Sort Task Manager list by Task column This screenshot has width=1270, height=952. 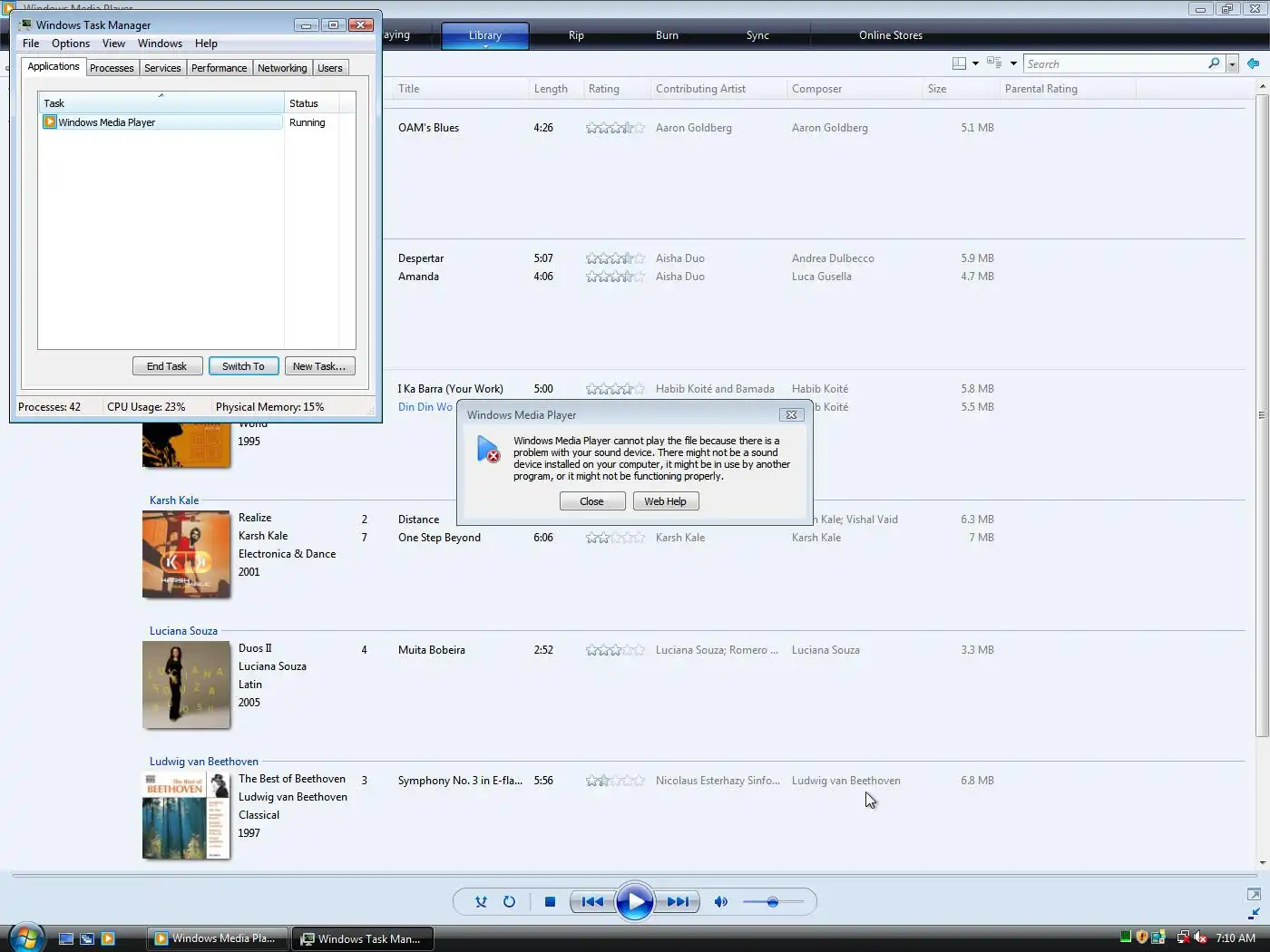[161, 102]
